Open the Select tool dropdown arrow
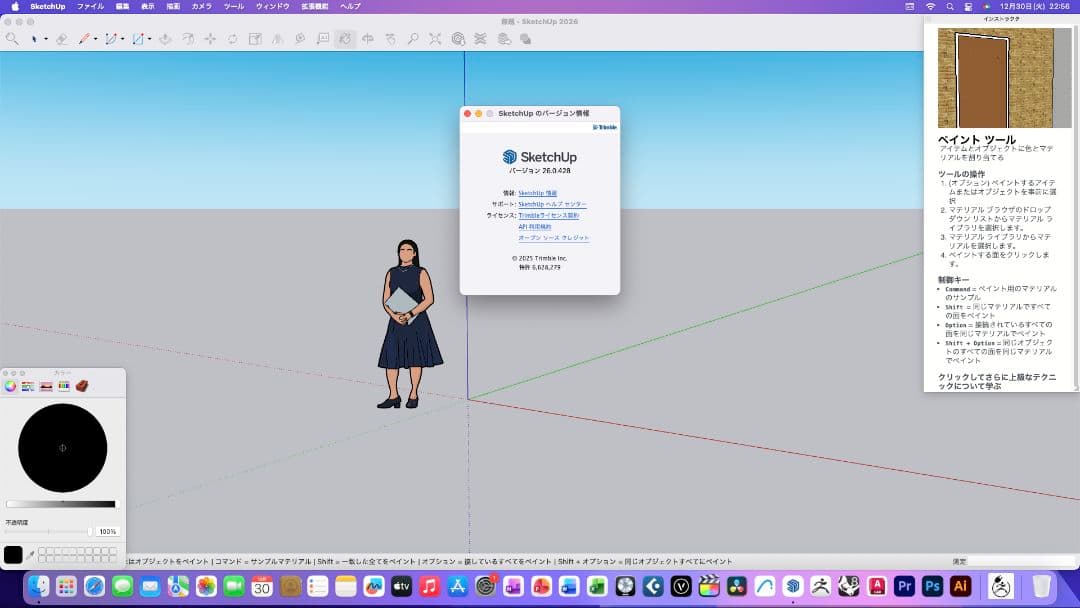The image size is (1080, 608). (45, 40)
